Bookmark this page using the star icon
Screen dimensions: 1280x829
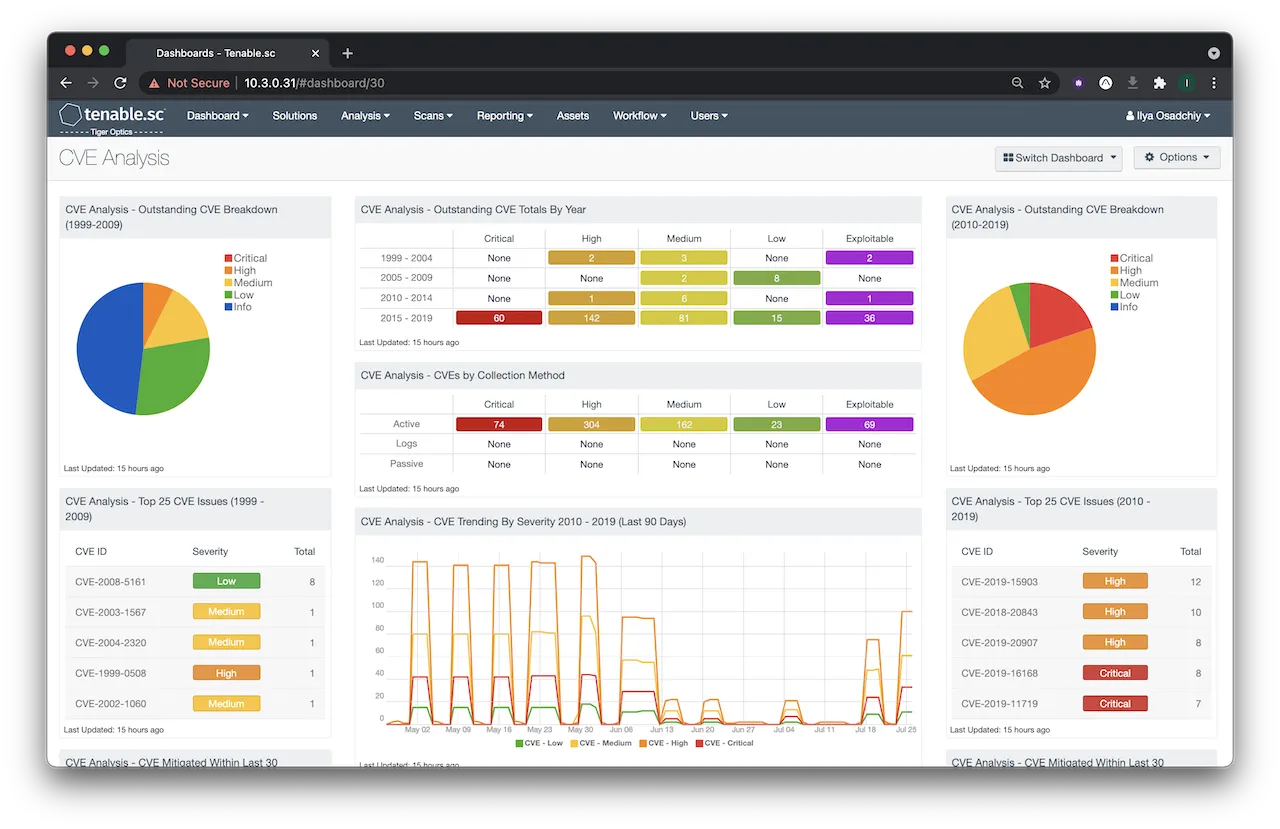(x=1044, y=83)
